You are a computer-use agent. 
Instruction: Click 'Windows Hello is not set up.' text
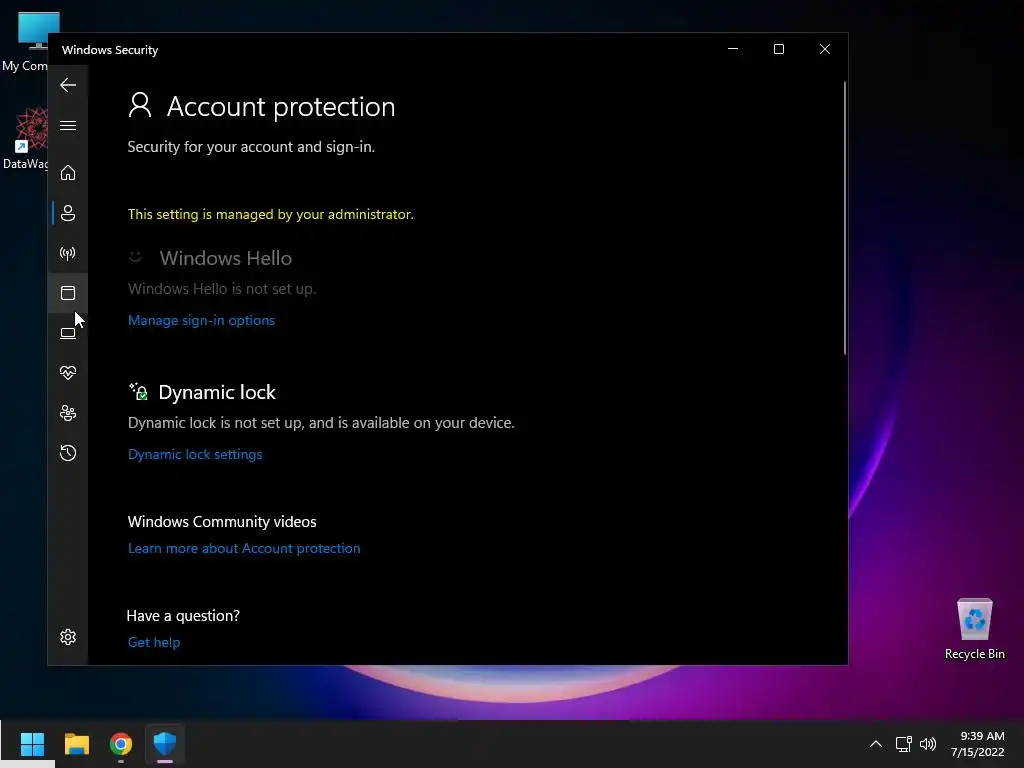coord(221,289)
